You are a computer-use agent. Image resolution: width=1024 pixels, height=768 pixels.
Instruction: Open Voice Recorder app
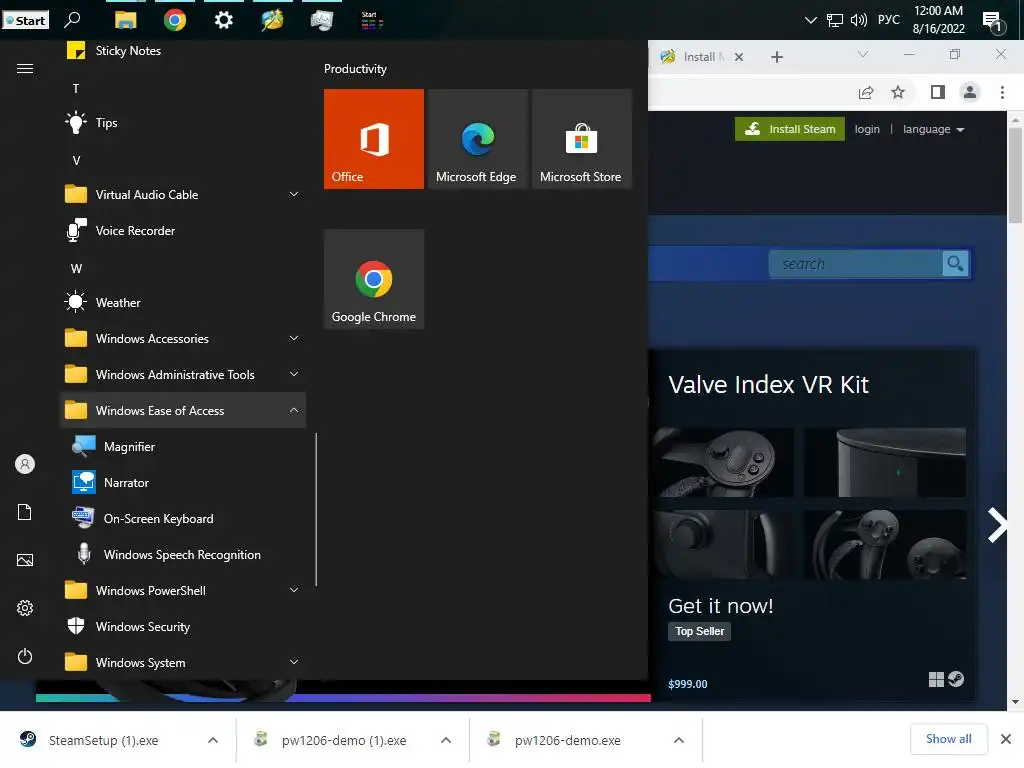point(183,231)
